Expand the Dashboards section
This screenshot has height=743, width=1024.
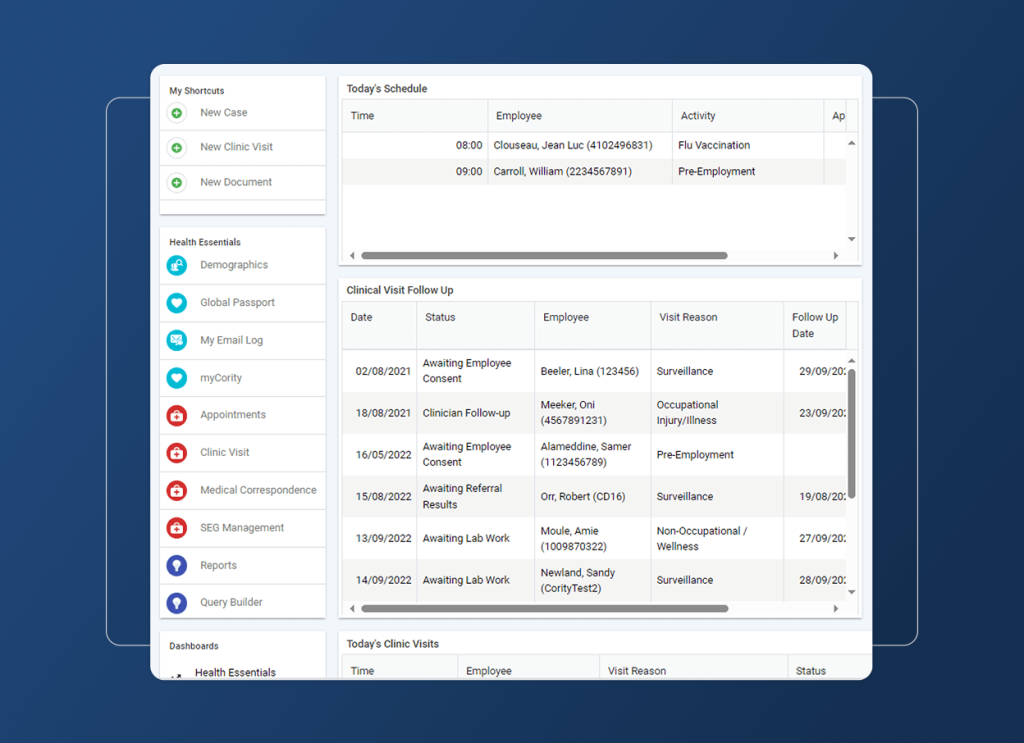[193, 646]
